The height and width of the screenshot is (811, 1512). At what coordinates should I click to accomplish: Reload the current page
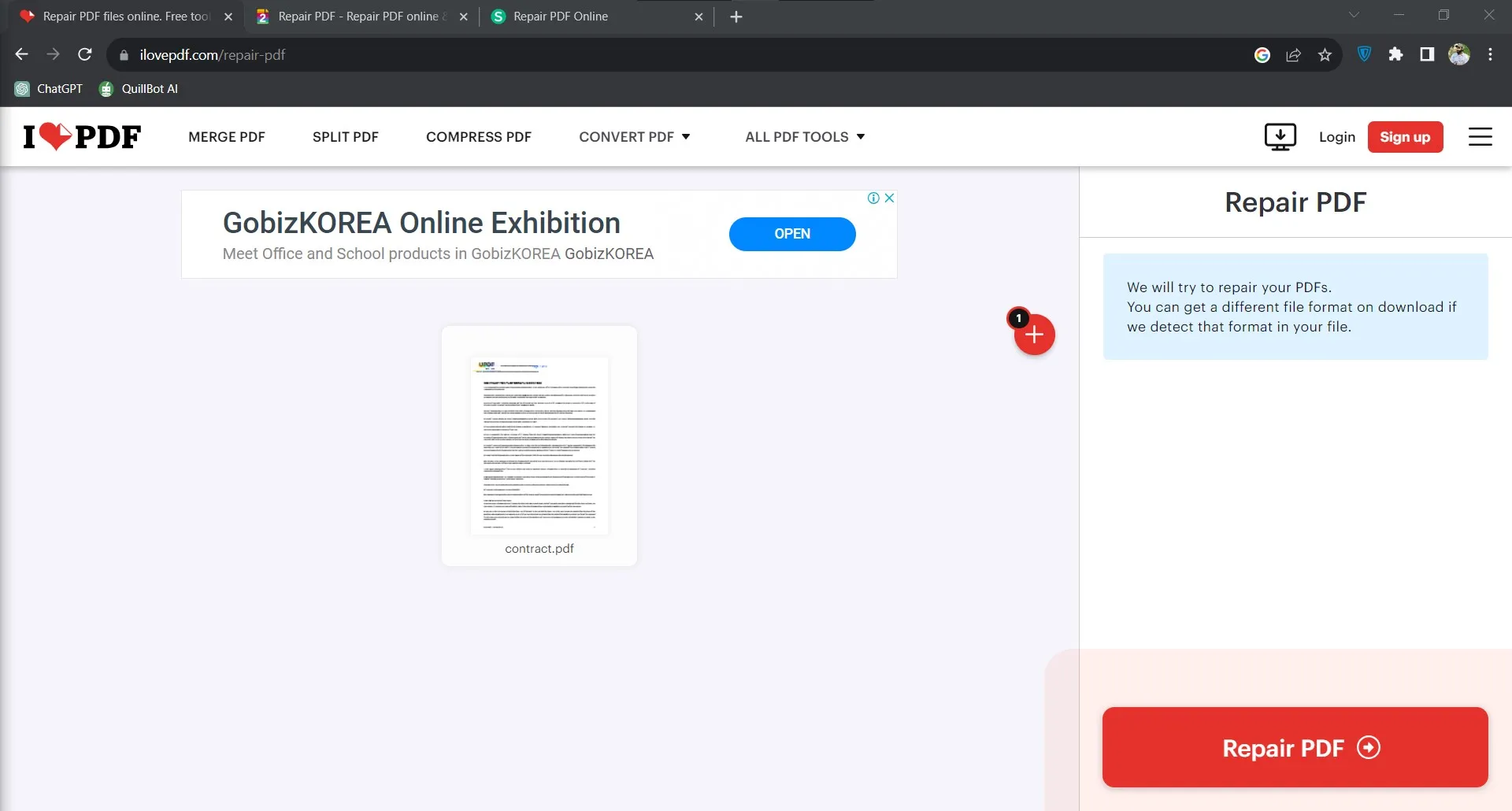(85, 54)
